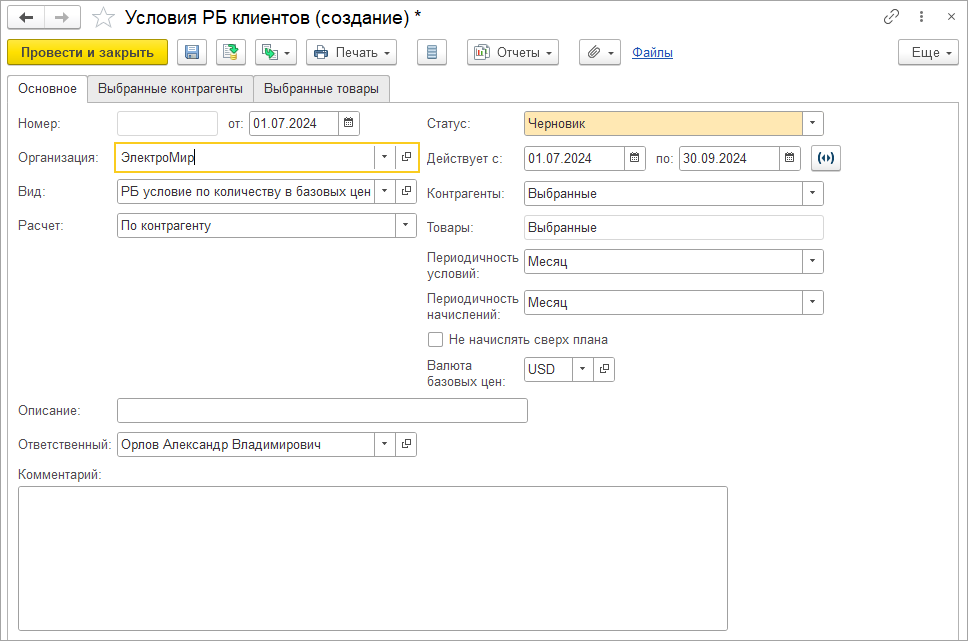
Task: Open the create-based-on icon menu
Action: click(276, 53)
